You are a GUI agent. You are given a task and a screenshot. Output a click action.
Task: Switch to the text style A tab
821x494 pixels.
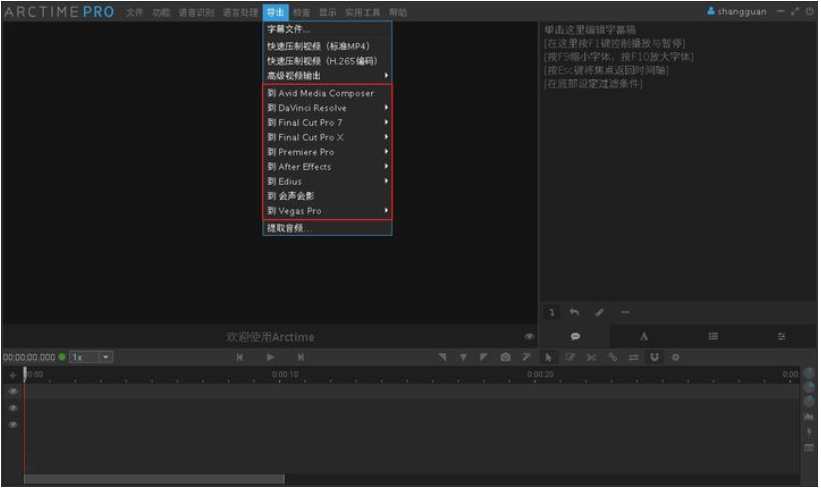[x=644, y=337]
